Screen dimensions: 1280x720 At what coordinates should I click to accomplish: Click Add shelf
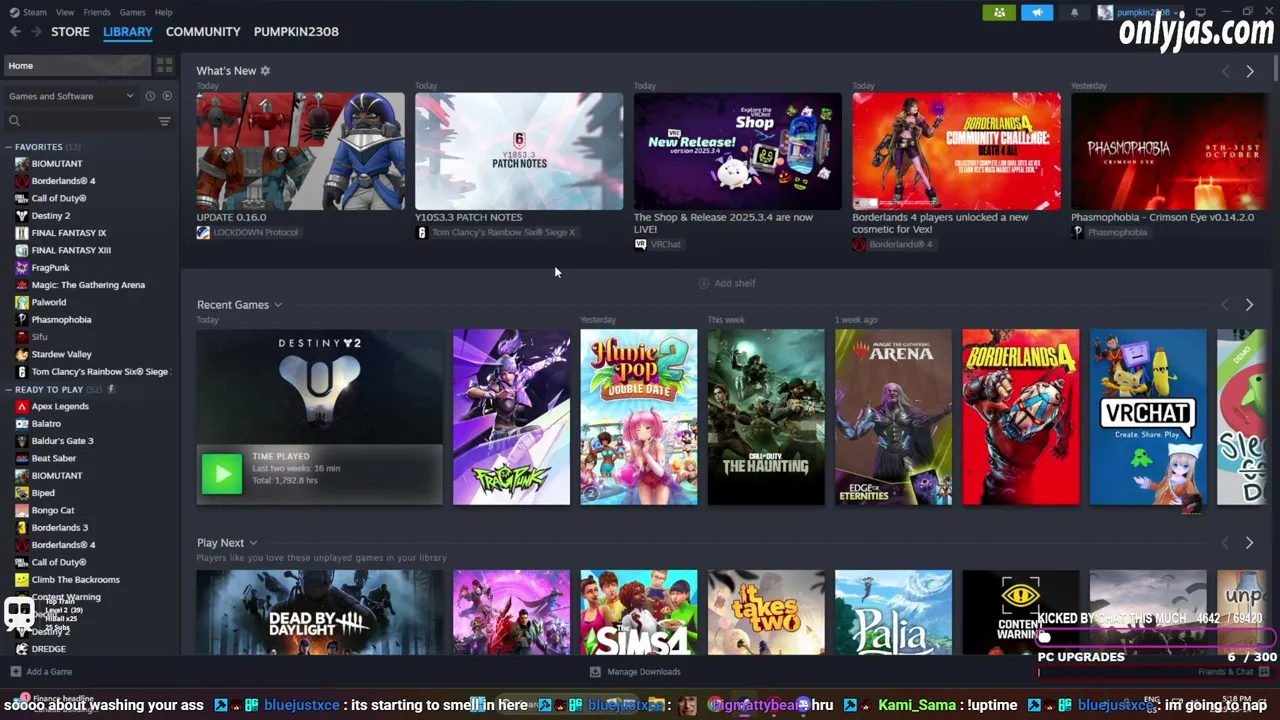[727, 283]
